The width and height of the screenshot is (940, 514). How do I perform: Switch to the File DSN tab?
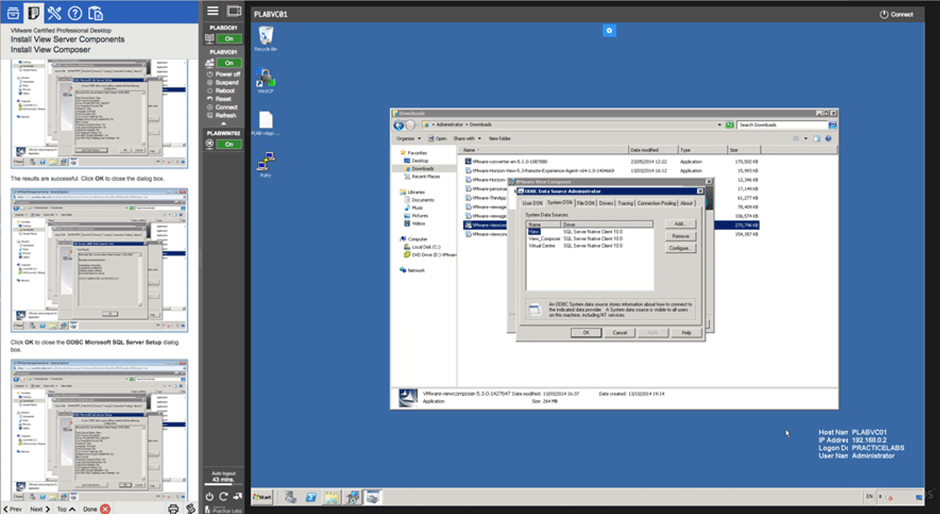[x=586, y=203]
